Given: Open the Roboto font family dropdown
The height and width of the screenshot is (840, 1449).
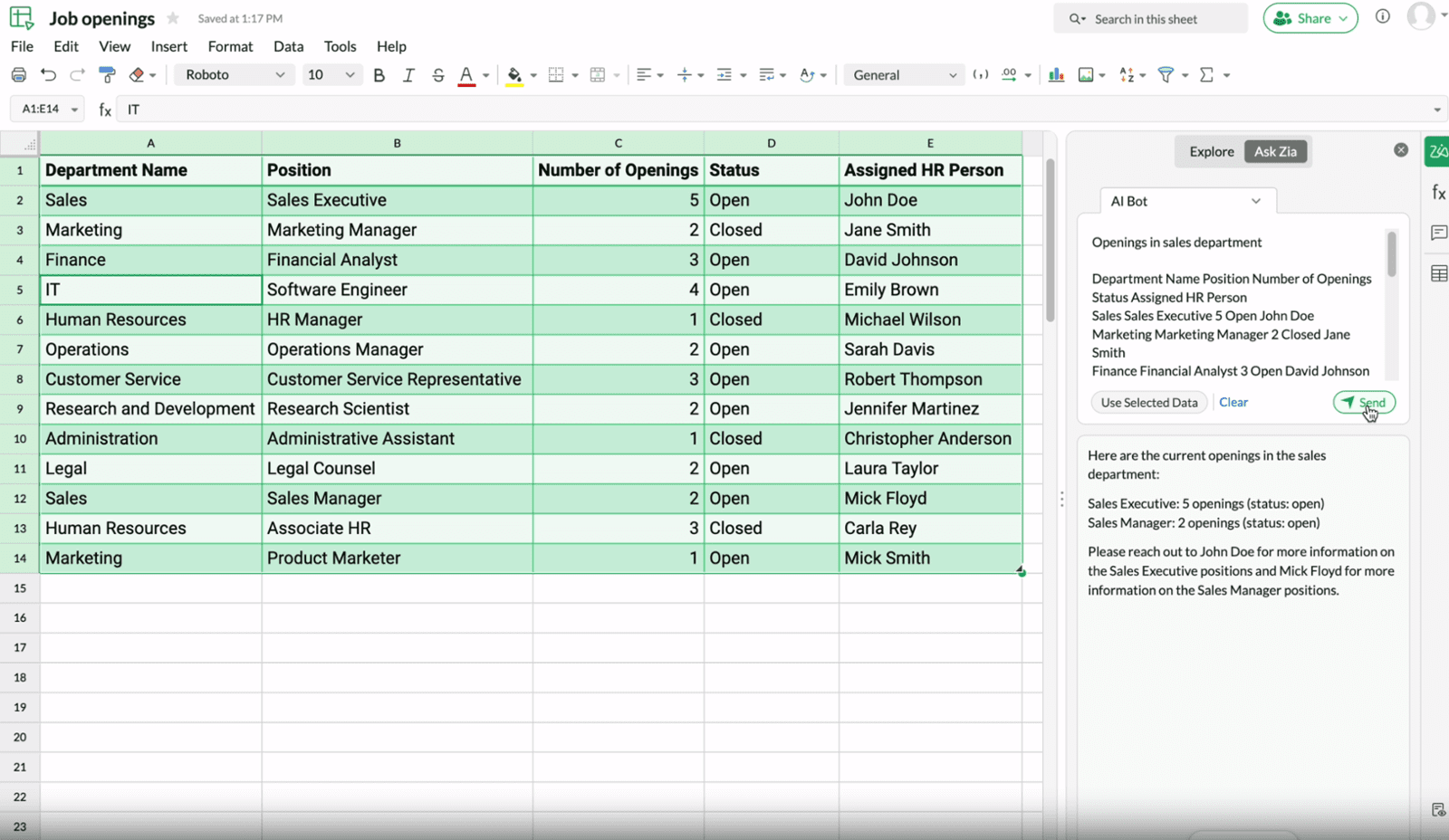Looking at the screenshot, I should [x=233, y=74].
